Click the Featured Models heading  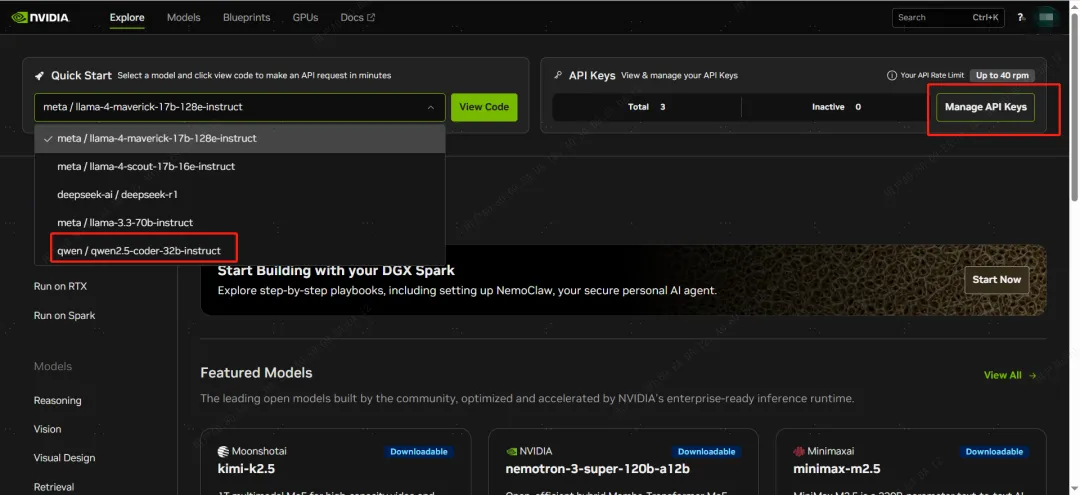click(x=256, y=373)
